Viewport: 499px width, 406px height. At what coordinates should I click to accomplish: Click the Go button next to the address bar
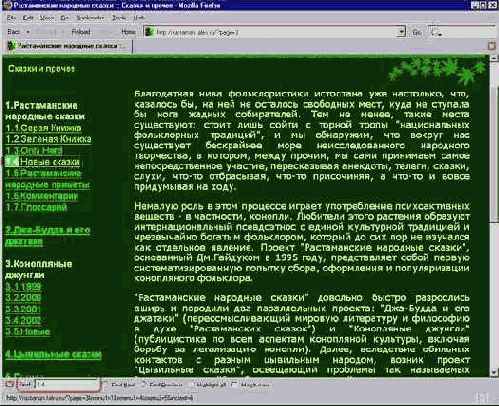(x=417, y=32)
